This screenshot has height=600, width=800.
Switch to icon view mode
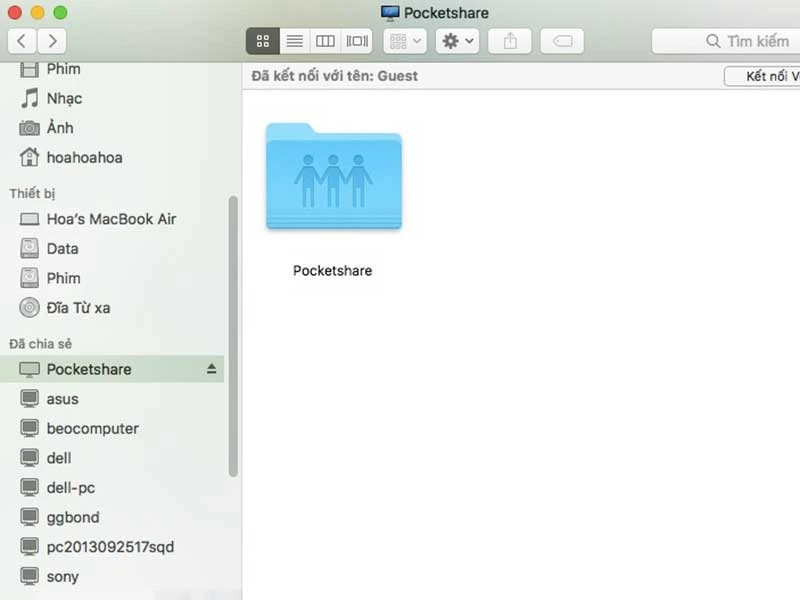(263, 41)
